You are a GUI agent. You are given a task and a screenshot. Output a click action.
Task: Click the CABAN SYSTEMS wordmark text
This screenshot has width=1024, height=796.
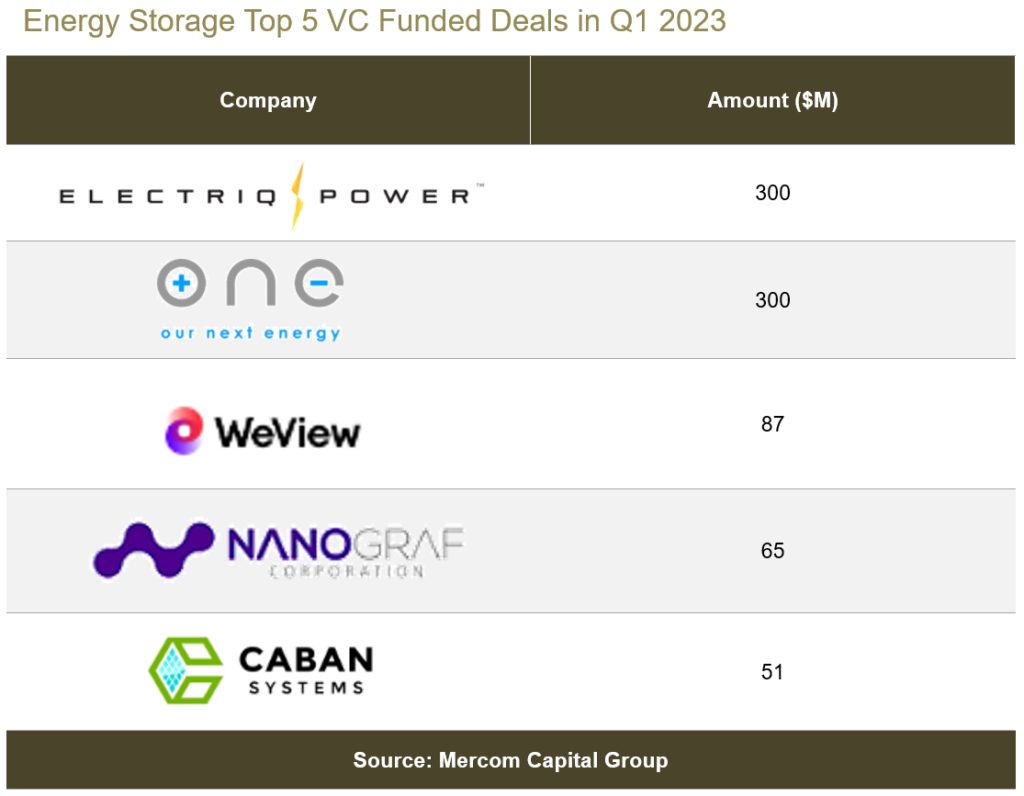[x=306, y=670]
